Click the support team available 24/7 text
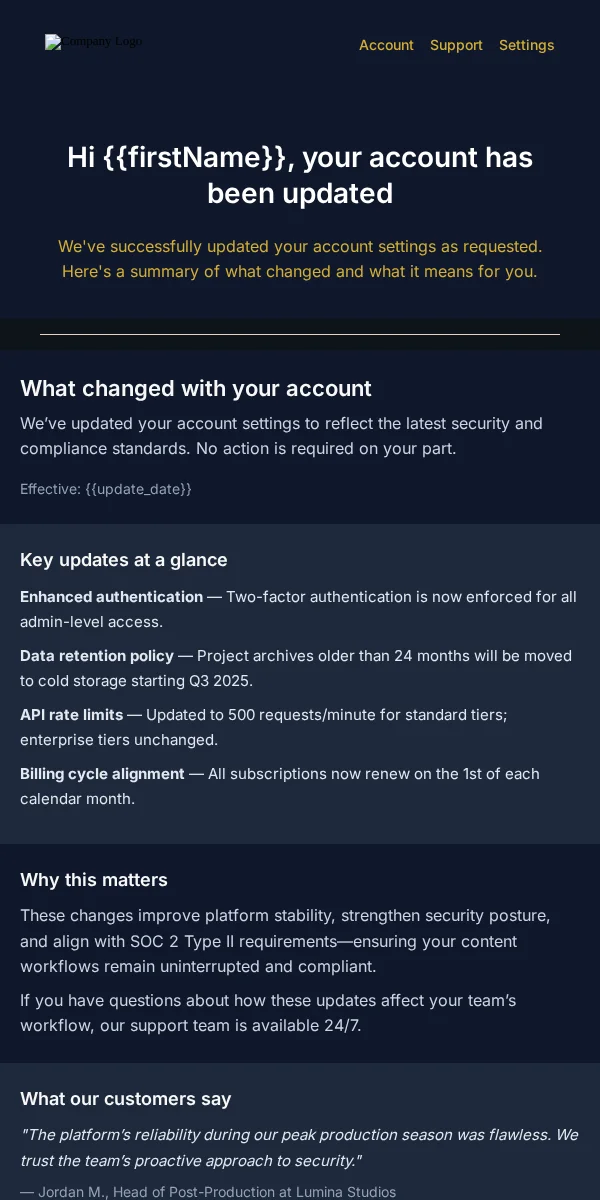 [x=268, y=1013]
